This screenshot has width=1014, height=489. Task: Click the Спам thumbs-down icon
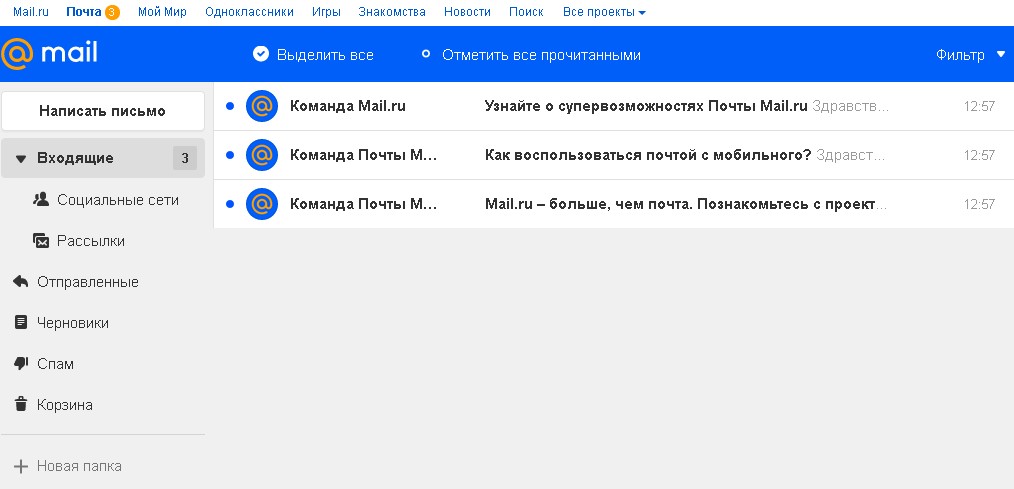pyautogui.click(x=21, y=364)
